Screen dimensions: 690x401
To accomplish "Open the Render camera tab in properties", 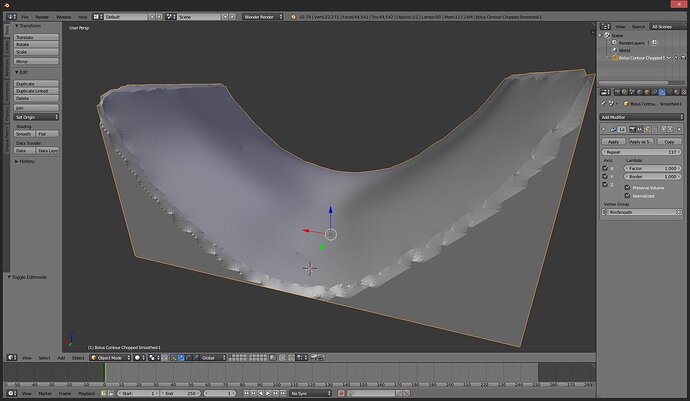I will click(617, 92).
